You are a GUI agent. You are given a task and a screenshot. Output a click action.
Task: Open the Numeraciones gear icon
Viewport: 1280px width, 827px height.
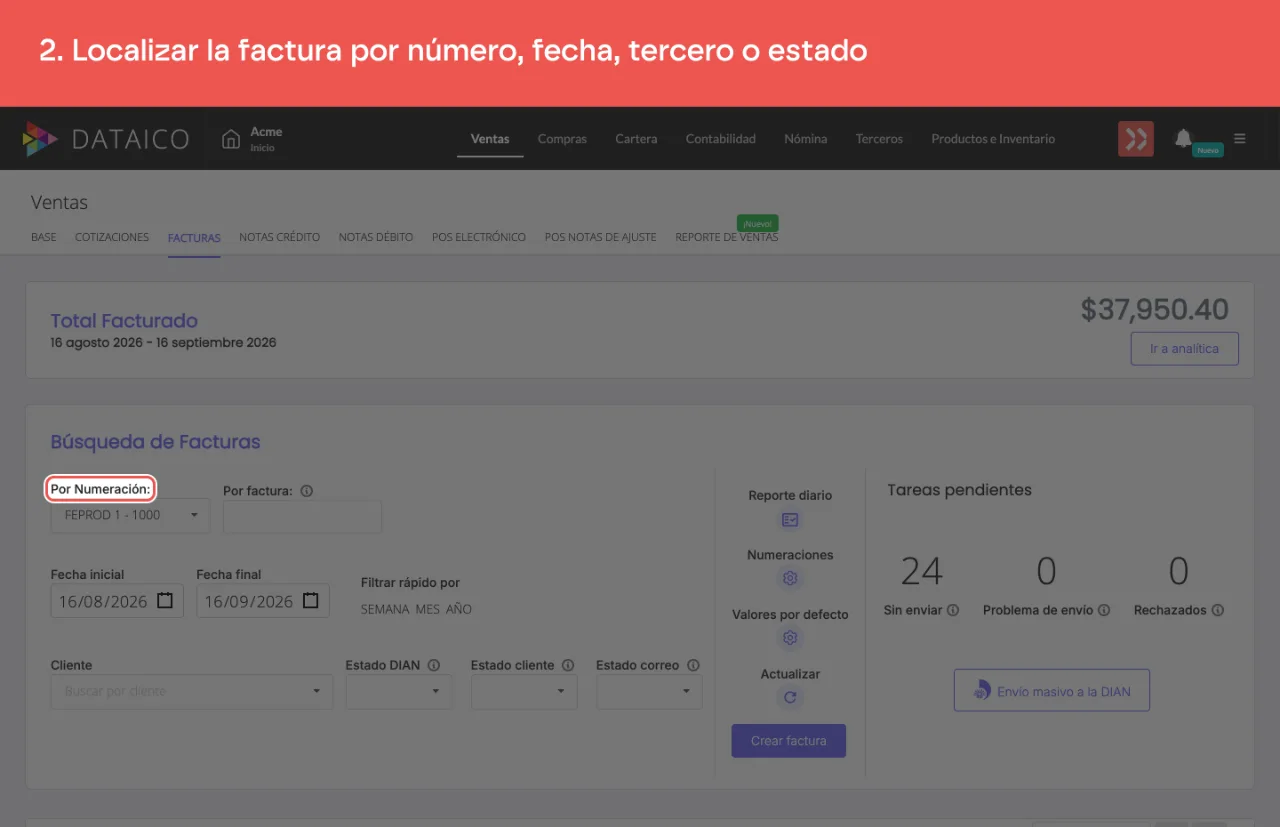(790, 579)
